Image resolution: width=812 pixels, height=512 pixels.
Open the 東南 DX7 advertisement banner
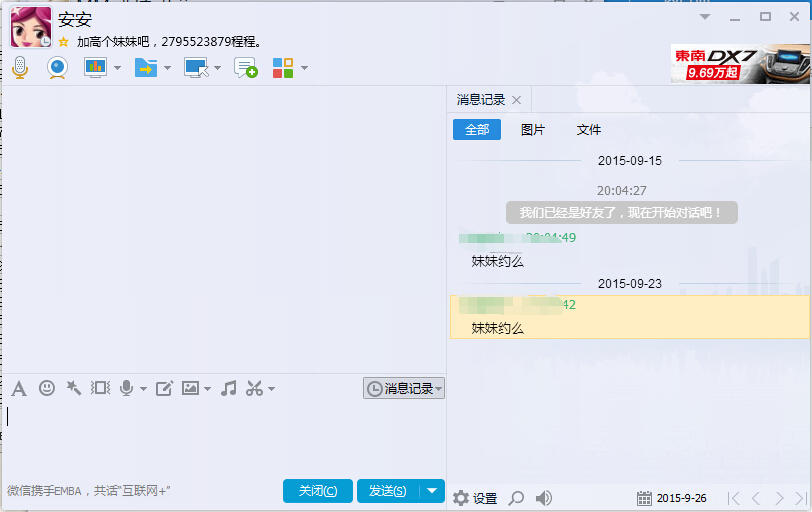click(x=740, y=64)
